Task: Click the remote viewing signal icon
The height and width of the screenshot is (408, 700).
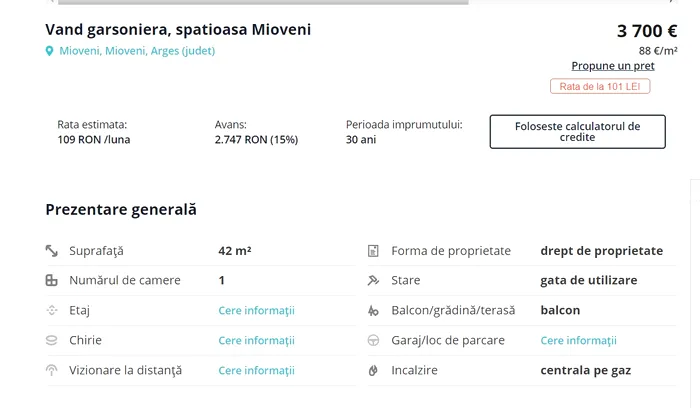Action: [x=52, y=370]
